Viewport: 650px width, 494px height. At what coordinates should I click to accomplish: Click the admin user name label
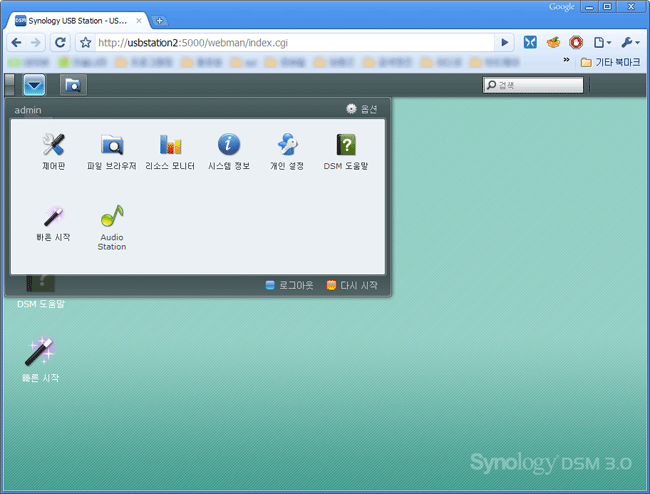pos(28,110)
